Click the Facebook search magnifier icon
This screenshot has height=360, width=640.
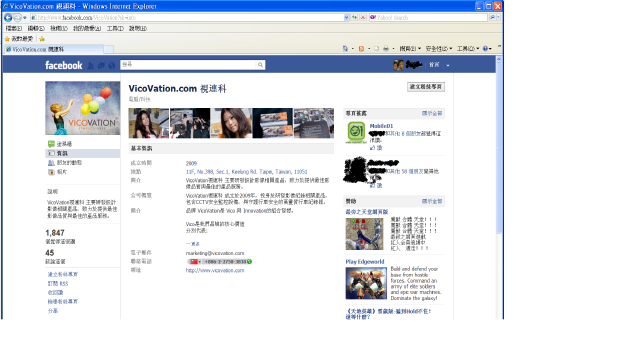[260, 64]
